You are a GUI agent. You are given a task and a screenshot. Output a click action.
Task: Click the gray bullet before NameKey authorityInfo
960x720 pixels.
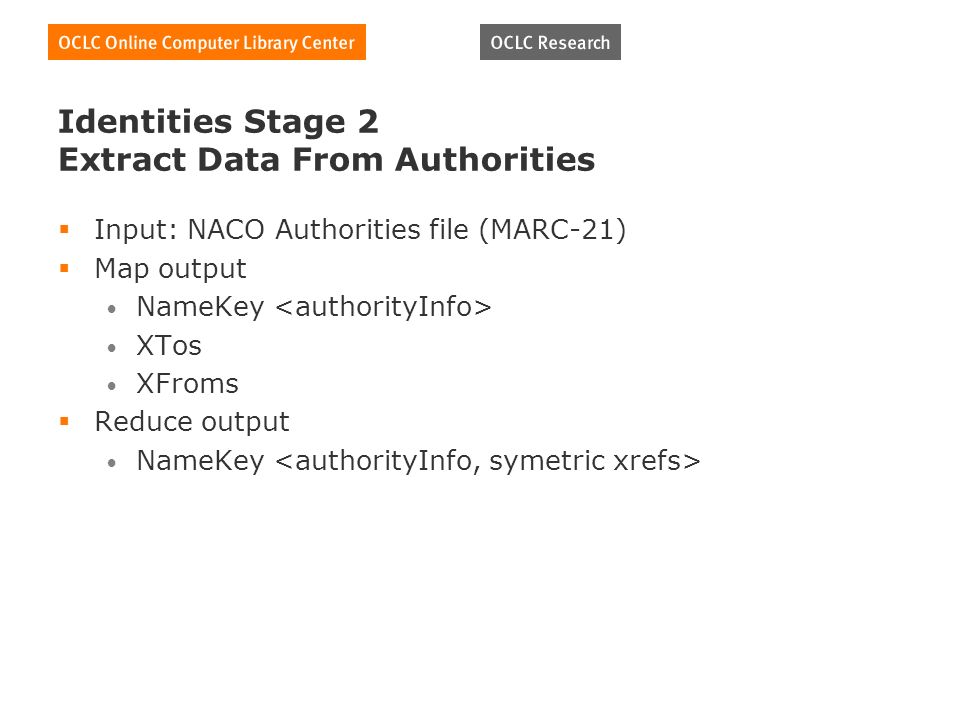(111, 310)
